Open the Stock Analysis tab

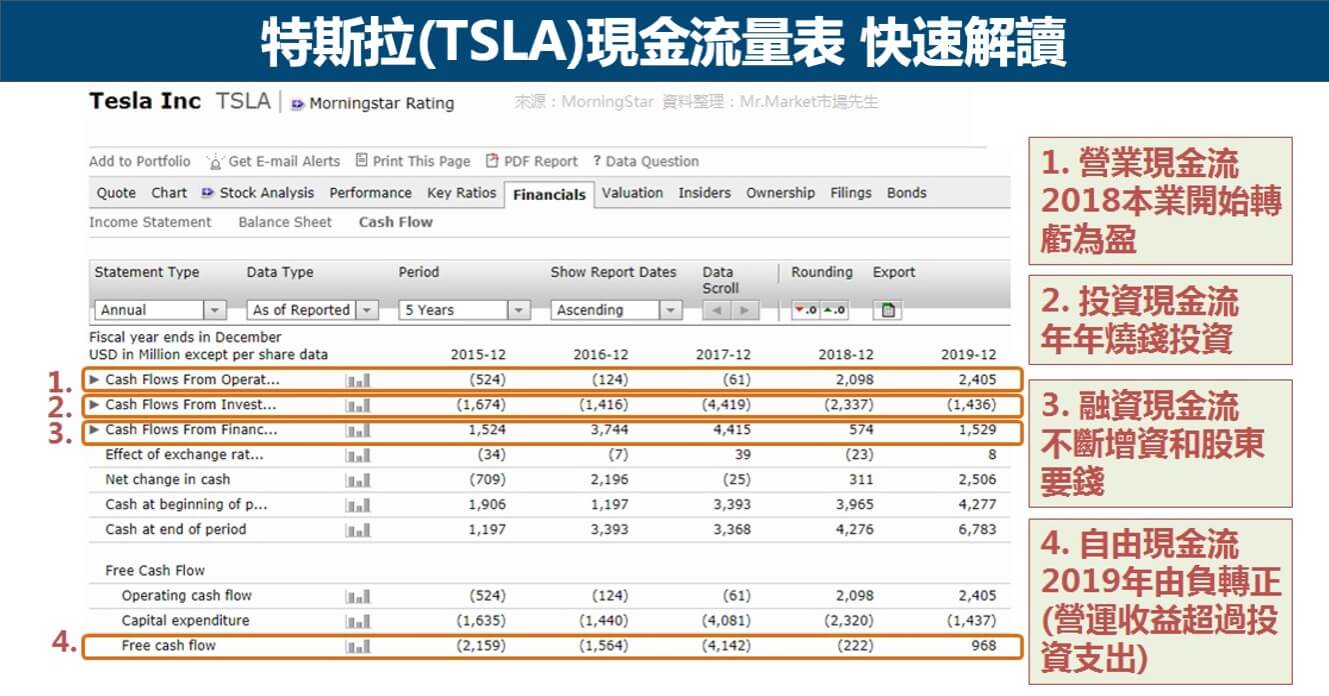[257, 193]
